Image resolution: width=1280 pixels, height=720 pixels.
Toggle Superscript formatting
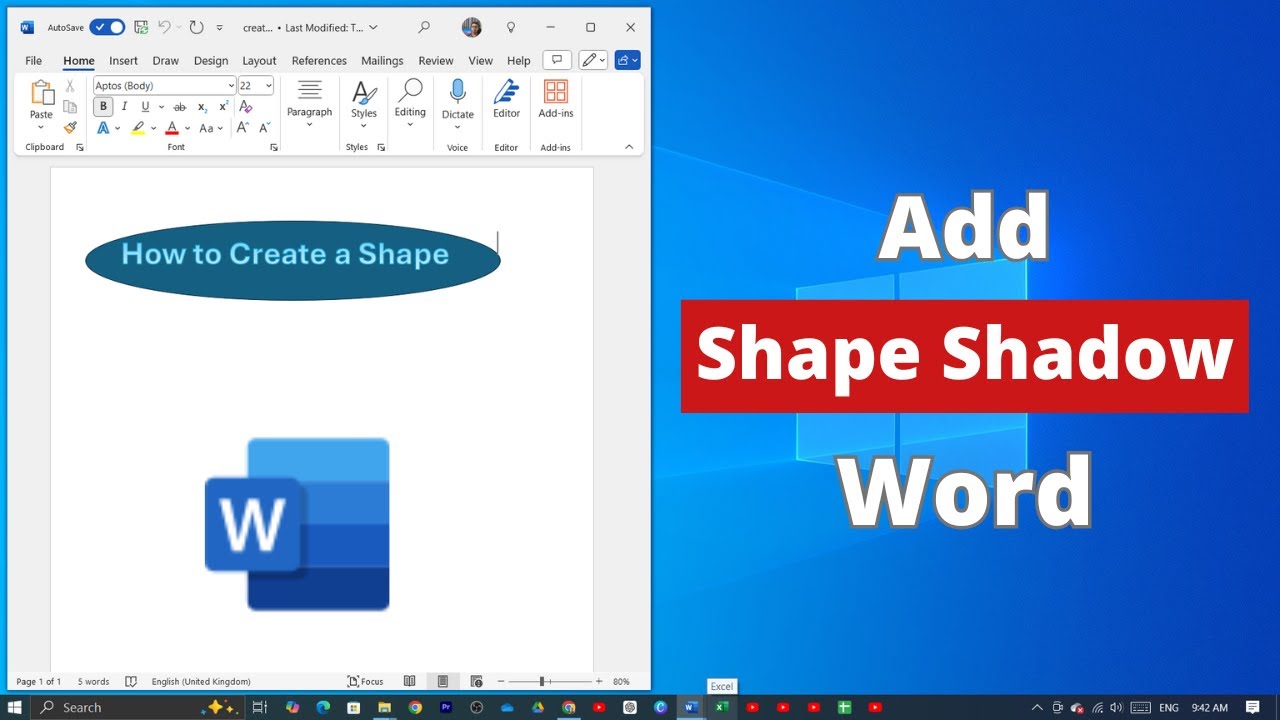[x=223, y=107]
